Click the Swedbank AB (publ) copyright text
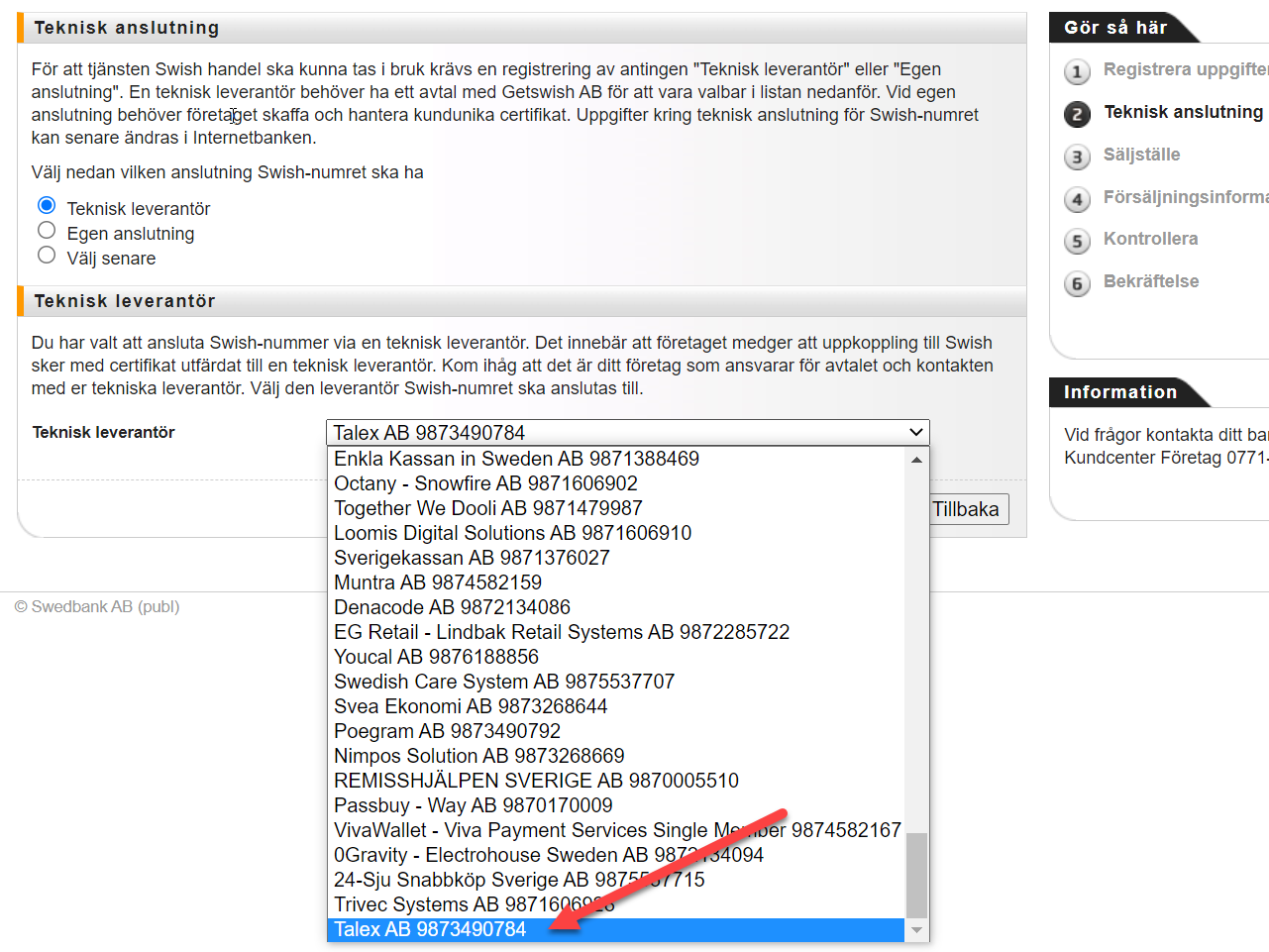The width and height of the screenshot is (1269, 952). click(97, 606)
